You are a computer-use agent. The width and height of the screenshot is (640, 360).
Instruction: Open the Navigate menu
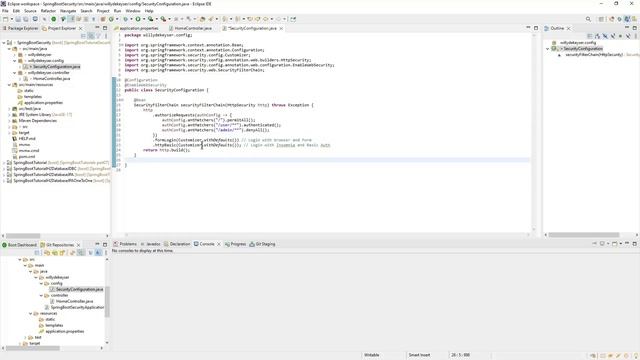pos(68,11)
